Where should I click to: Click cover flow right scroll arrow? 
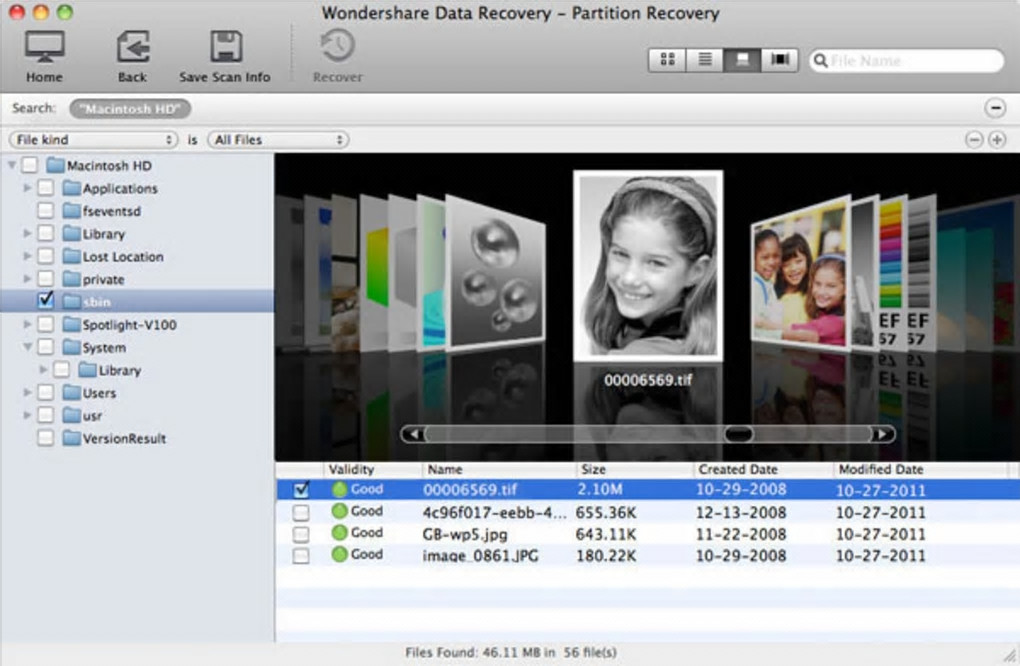(x=882, y=434)
